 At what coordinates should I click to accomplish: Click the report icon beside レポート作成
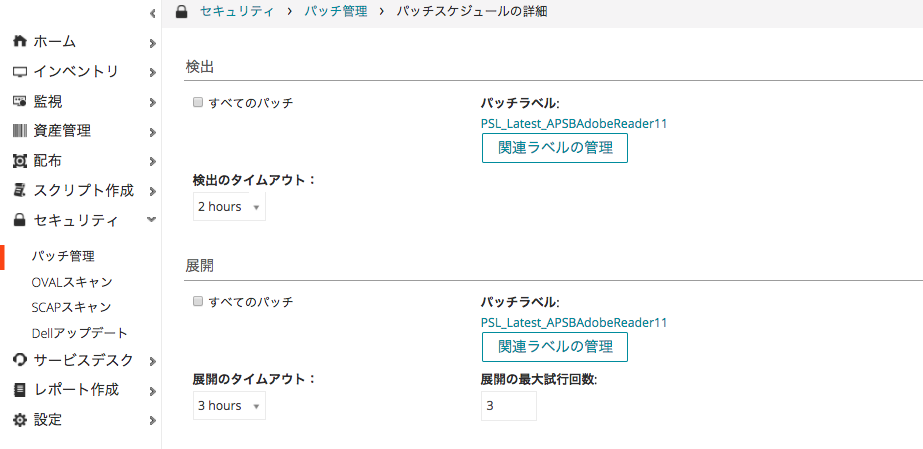20,390
